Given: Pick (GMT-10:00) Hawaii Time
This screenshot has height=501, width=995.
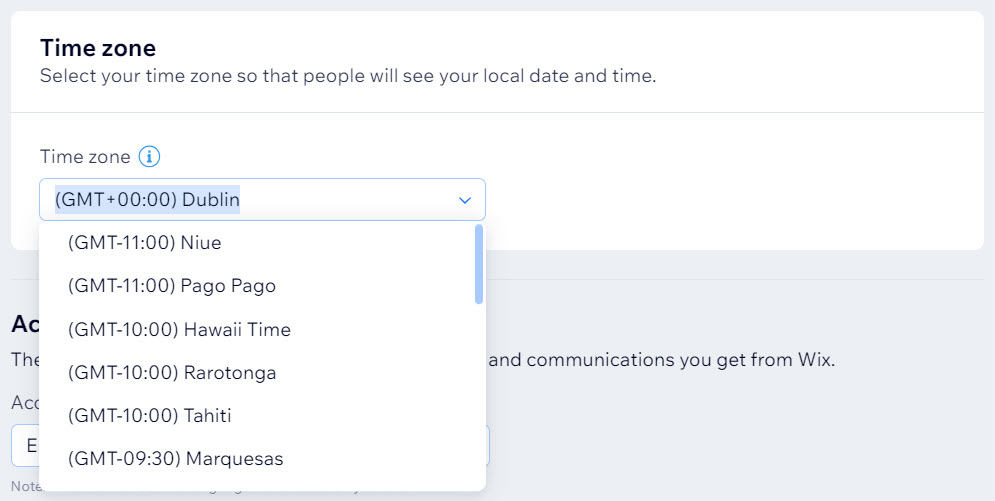Looking at the screenshot, I should pos(257,329).
